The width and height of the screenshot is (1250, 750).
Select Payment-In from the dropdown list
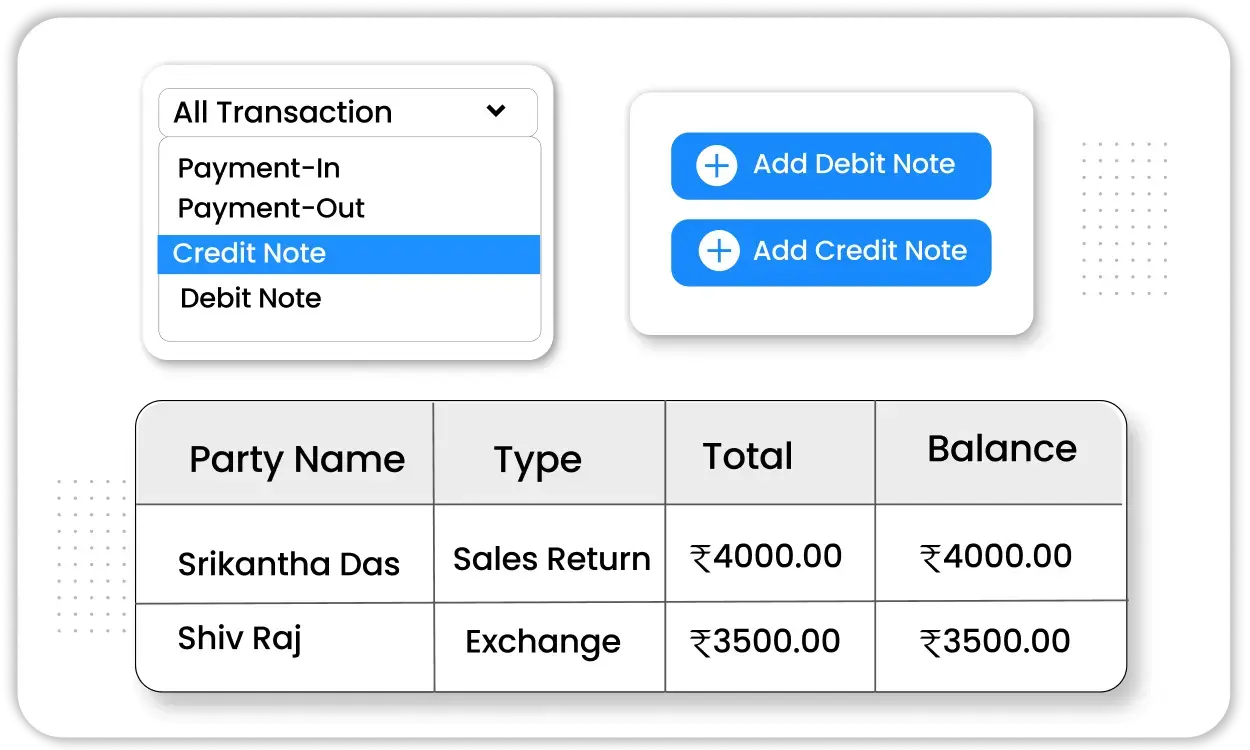pyautogui.click(x=259, y=168)
